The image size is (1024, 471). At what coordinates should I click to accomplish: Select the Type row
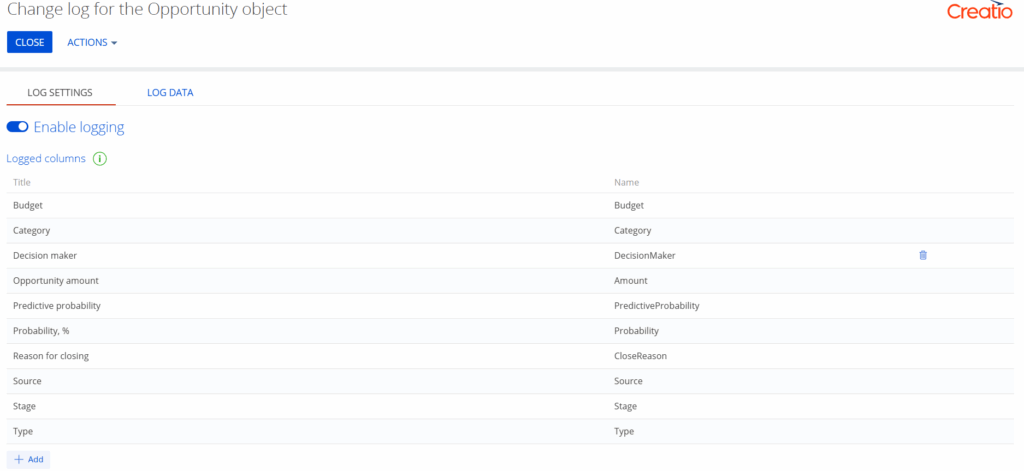pyautogui.click(x=510, y=431)
